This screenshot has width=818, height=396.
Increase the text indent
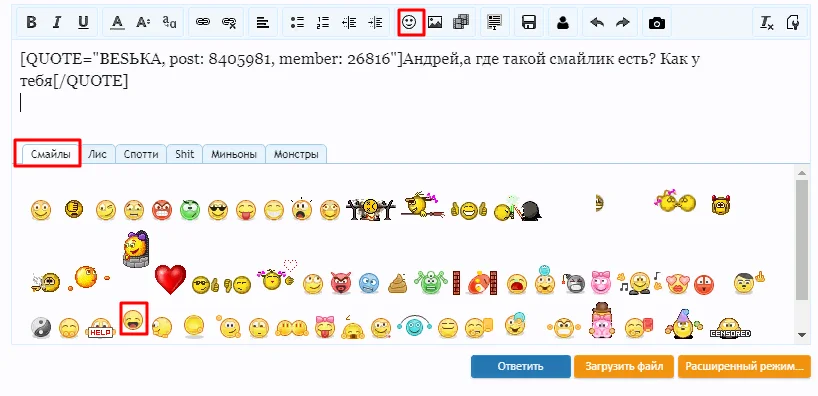coord(375,22)
